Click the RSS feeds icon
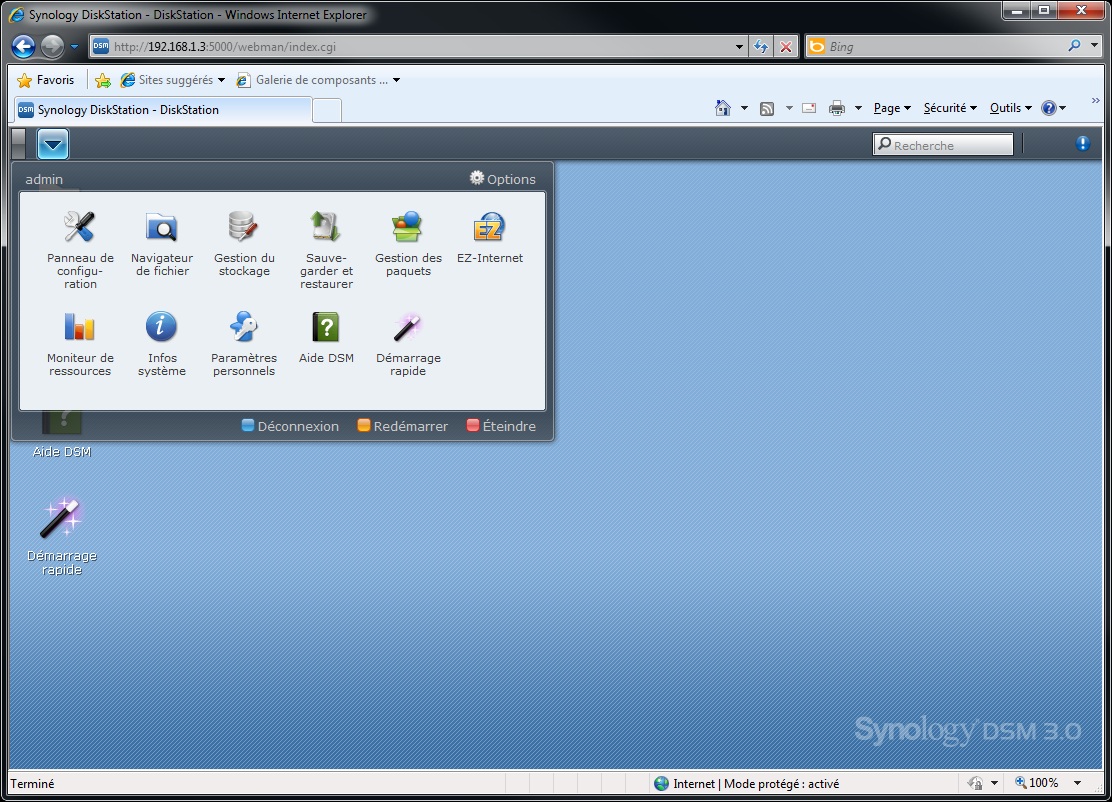This screenshot has height=802, width=1112. tap(767, 108)
